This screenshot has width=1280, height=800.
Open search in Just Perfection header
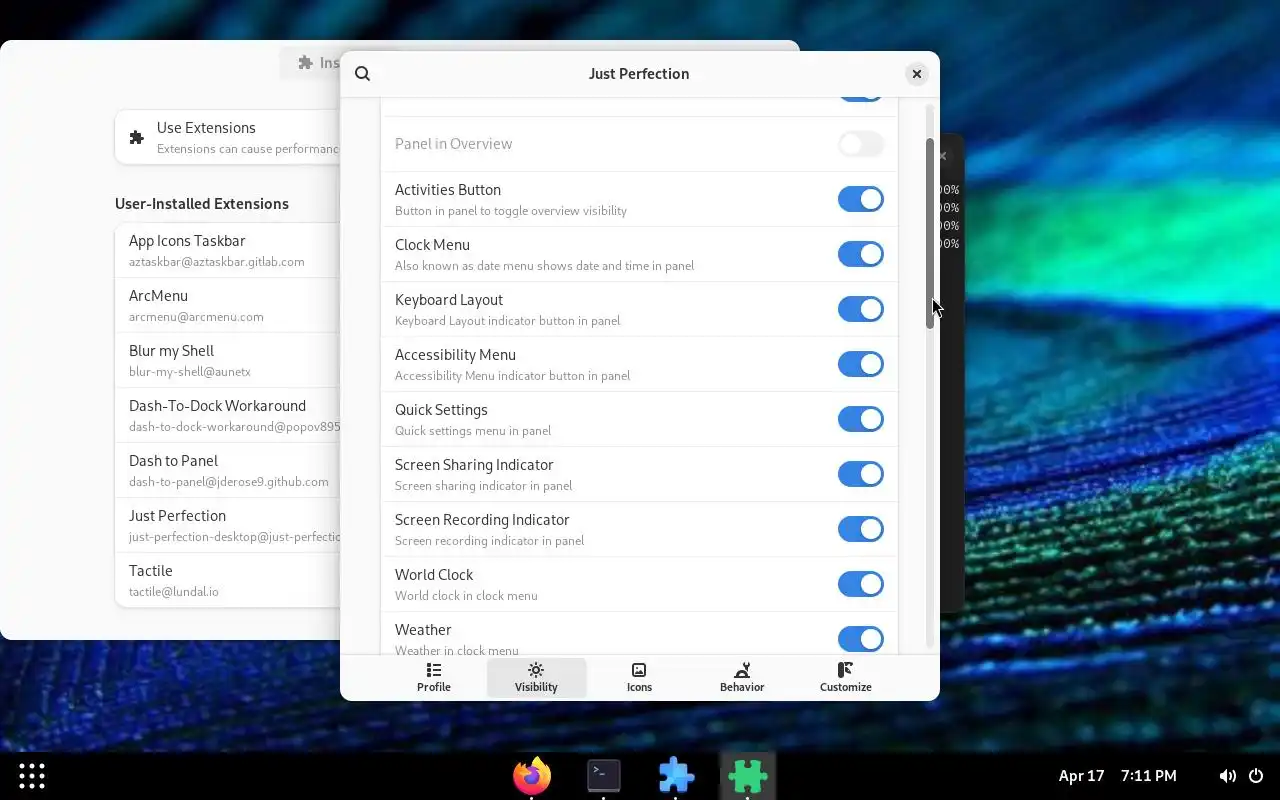363,74
